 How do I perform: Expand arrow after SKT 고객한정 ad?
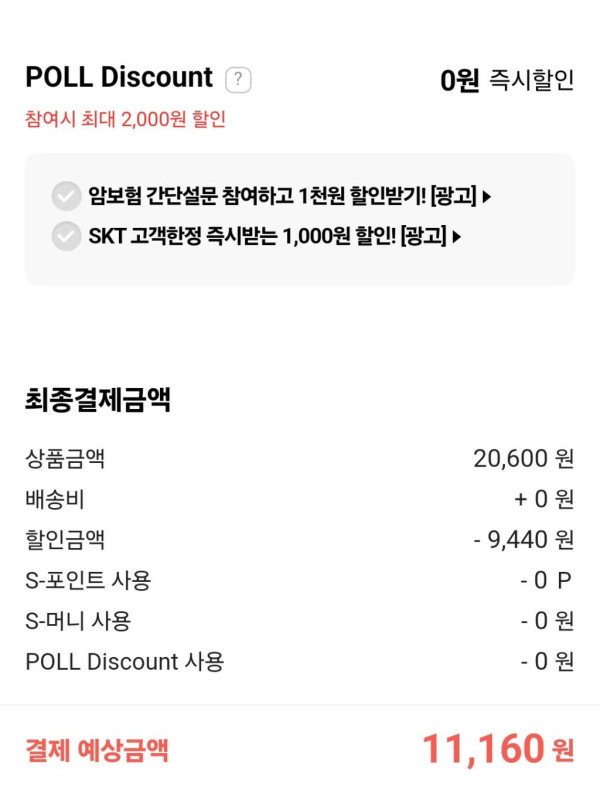coord(457,237)
